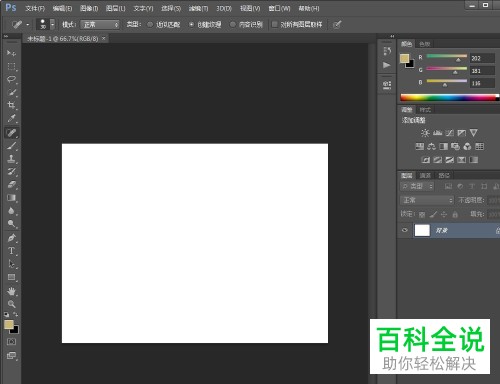Viewport: 500px width, 384px height.
Task: Select the Crop tool
Action: (11, 105)
